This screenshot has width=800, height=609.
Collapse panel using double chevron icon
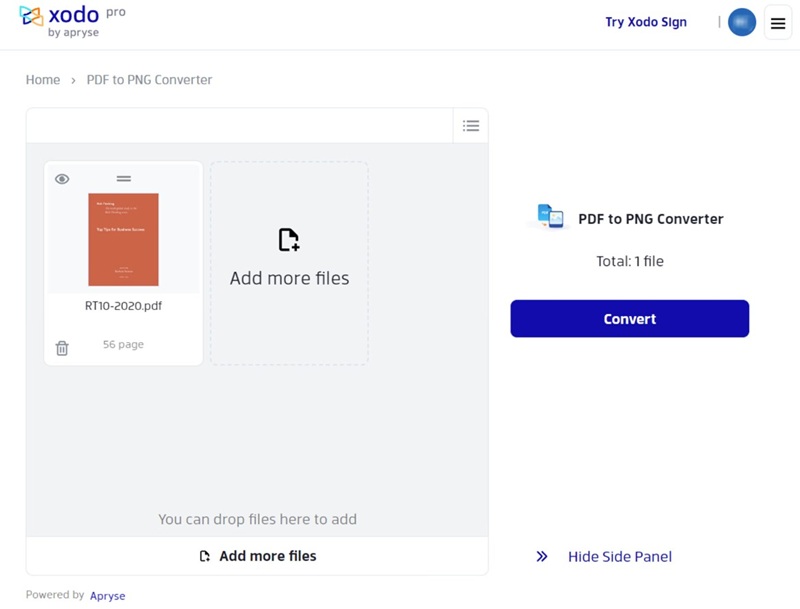click(x=542, y=556)
